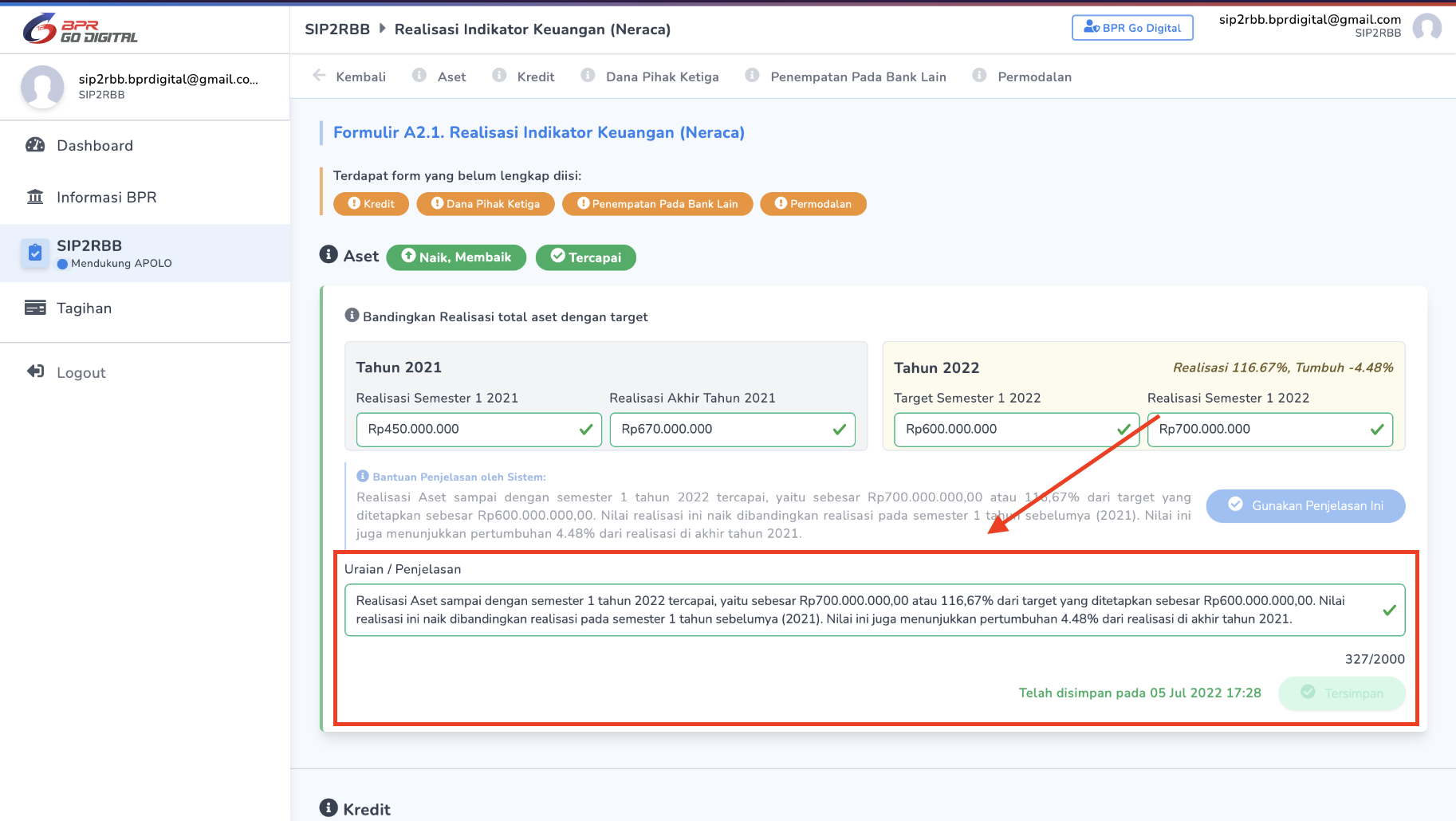
Task: Click the BPR Go Digital logo
Action: point(81,29)
